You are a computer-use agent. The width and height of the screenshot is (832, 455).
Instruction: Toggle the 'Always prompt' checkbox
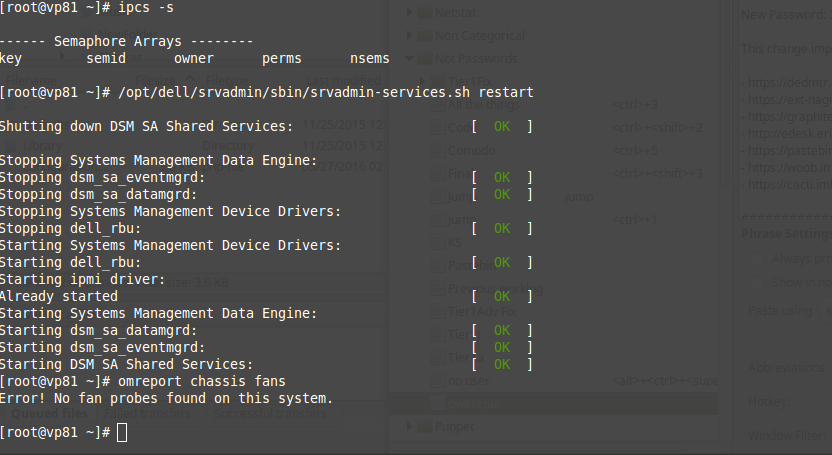pyautogui.click(x=759, y=259)
